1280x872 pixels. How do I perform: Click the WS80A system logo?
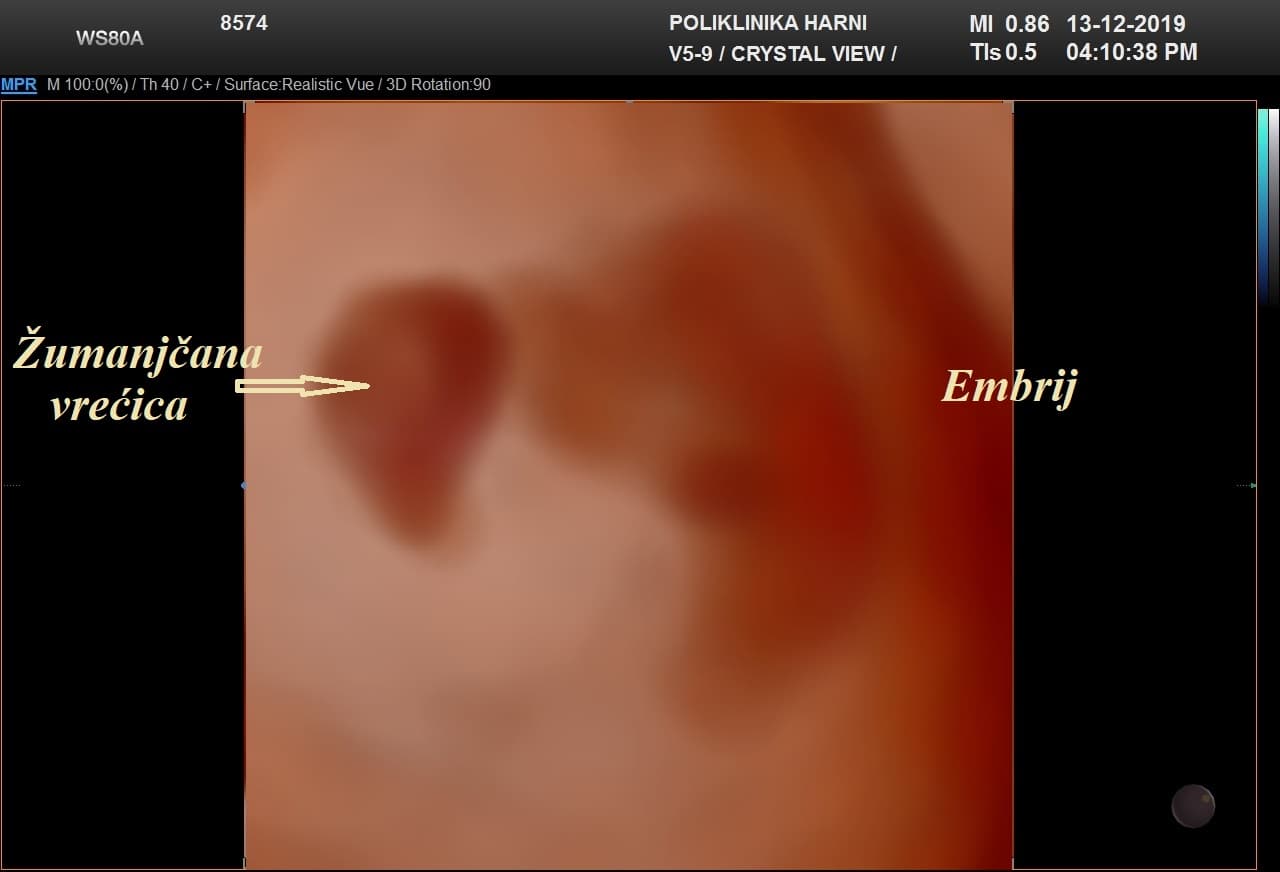point(109,39)
